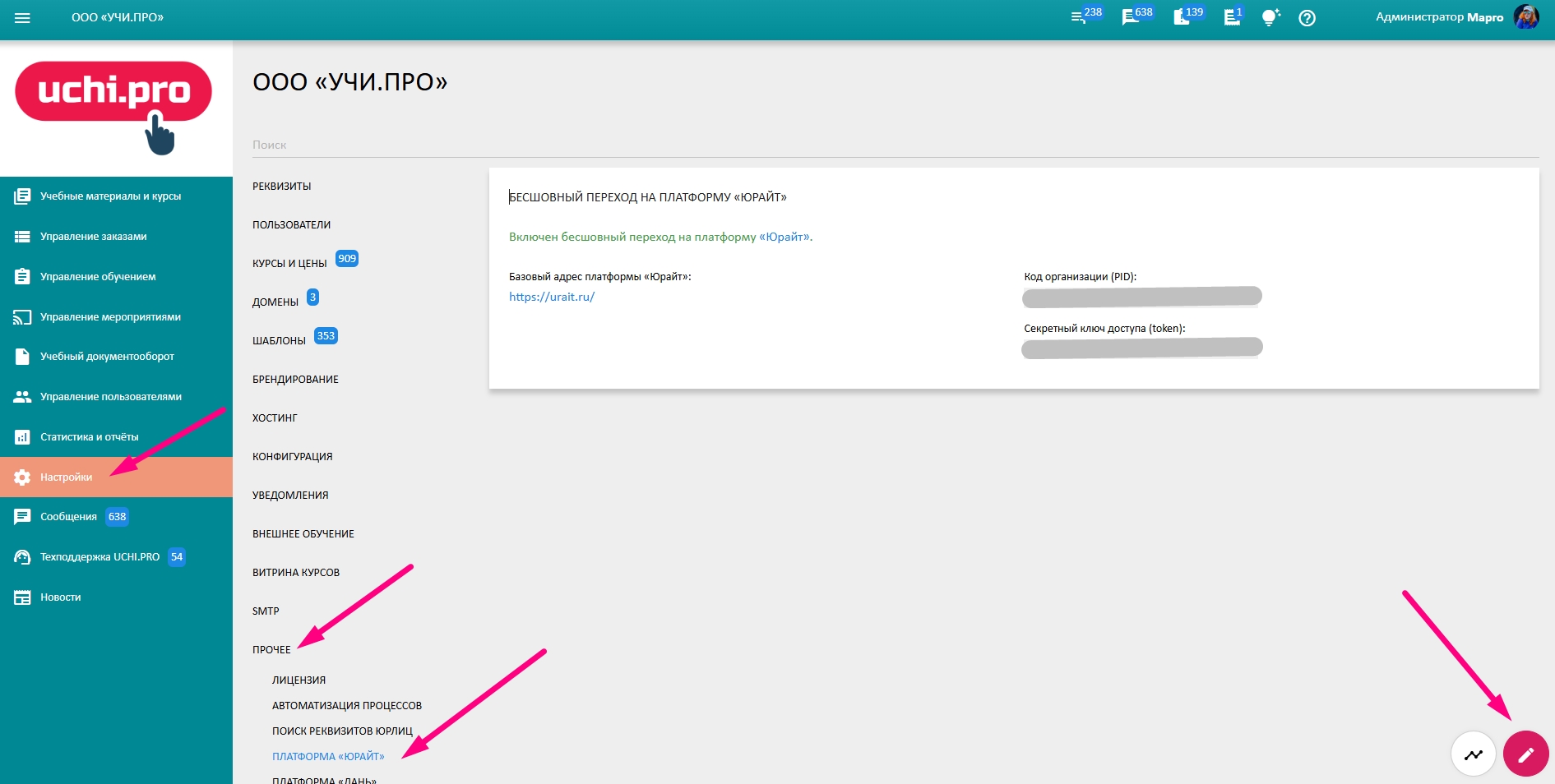Open ВИТРИНА КУРСОВ section
The height and width of the screenshot is (784, 1555).
click(x=296, y=573)
